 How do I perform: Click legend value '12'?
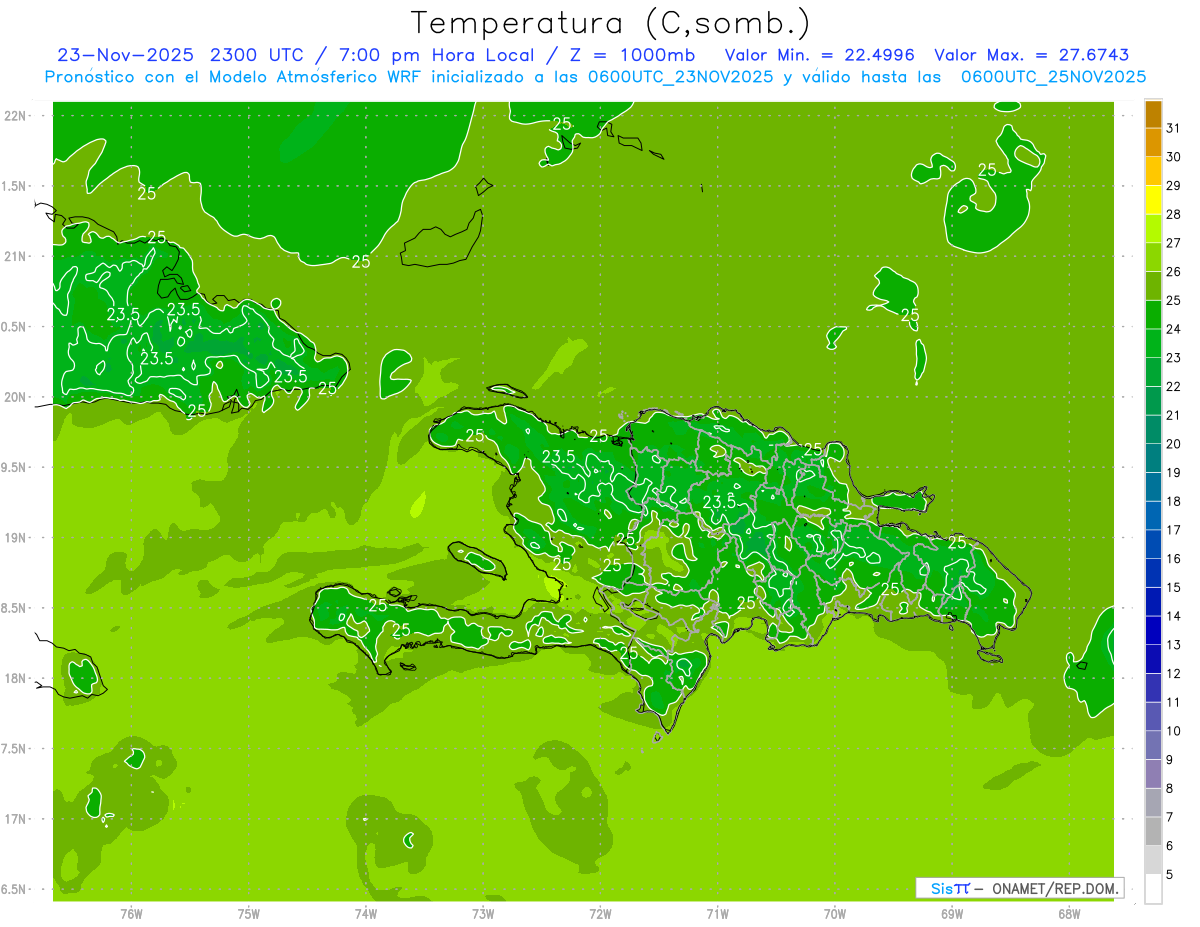pos(1174,673)
